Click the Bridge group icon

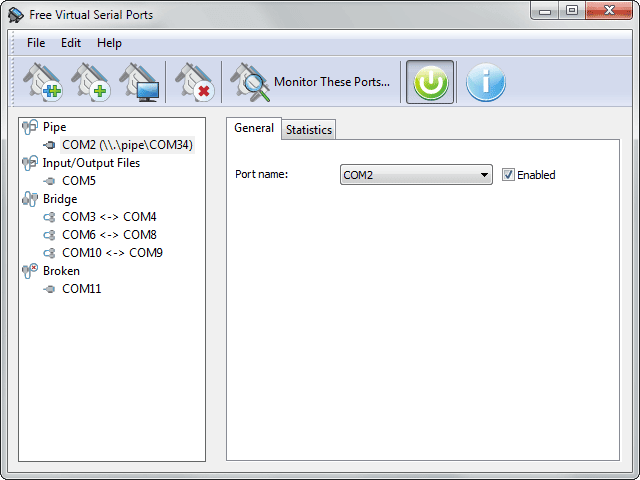pos(30,199)
